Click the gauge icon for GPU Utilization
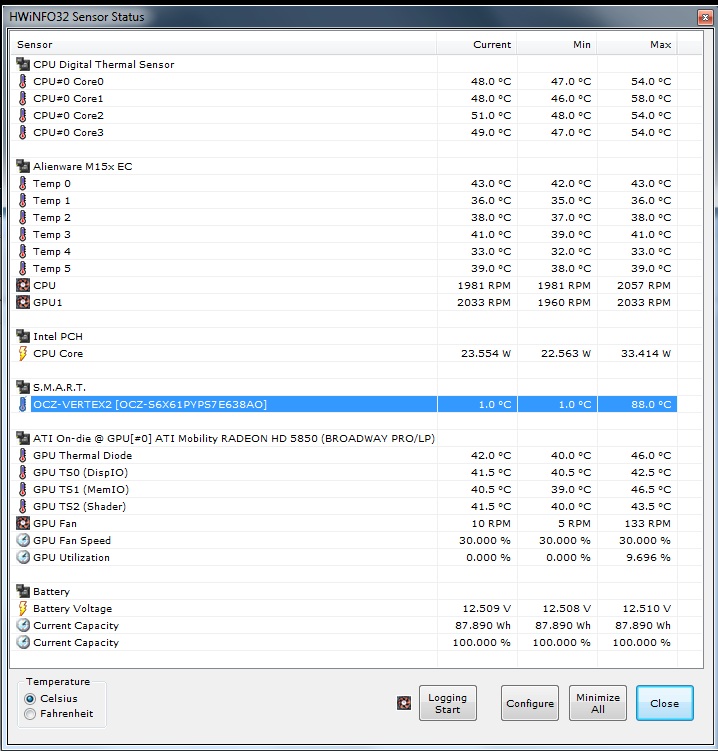Viewport: 718px width, 754px height. click(23, 557)
